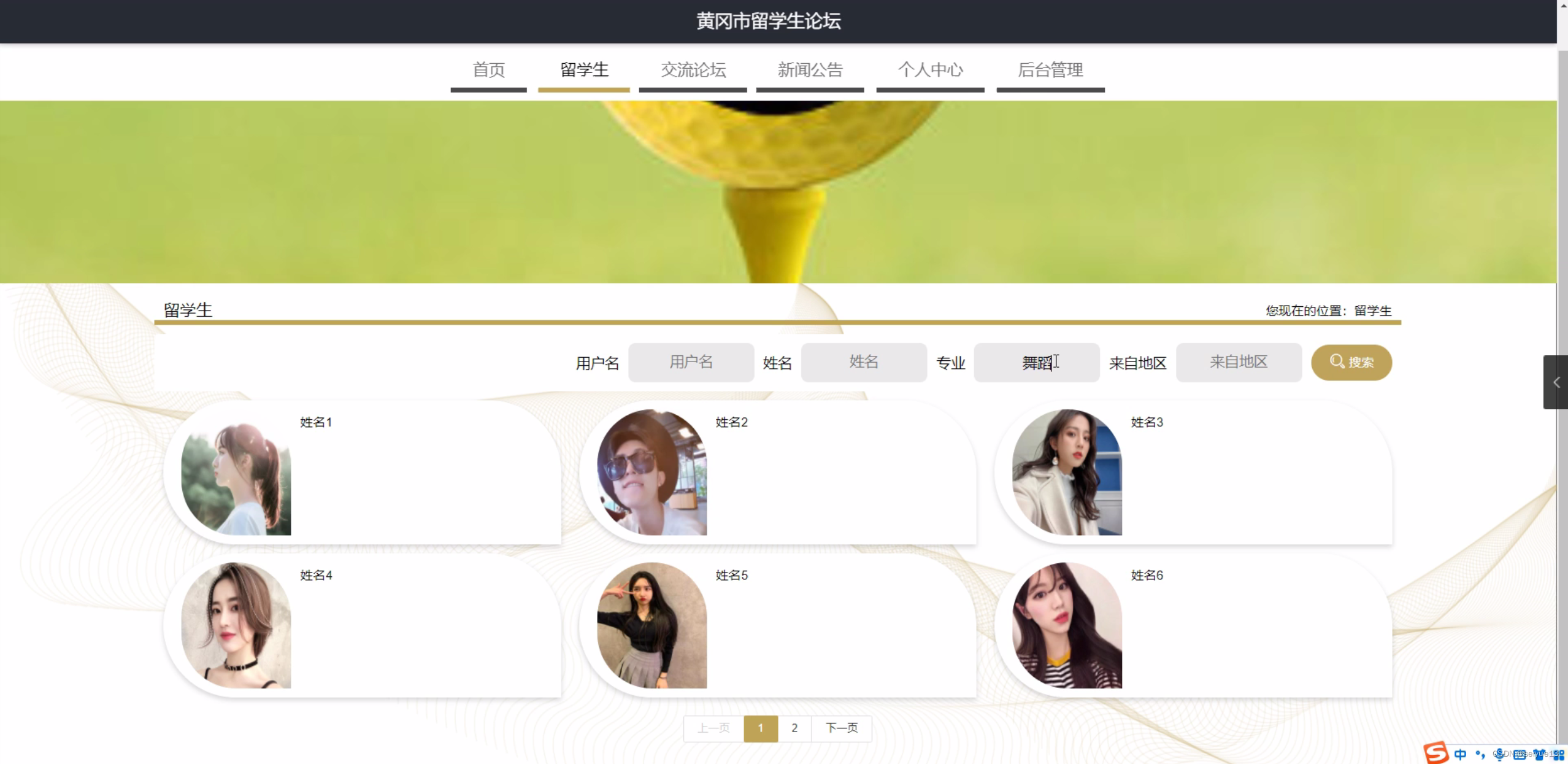Click the Sogou voice input microphone
The image size is (1568, 764).
pos(1499,755)
